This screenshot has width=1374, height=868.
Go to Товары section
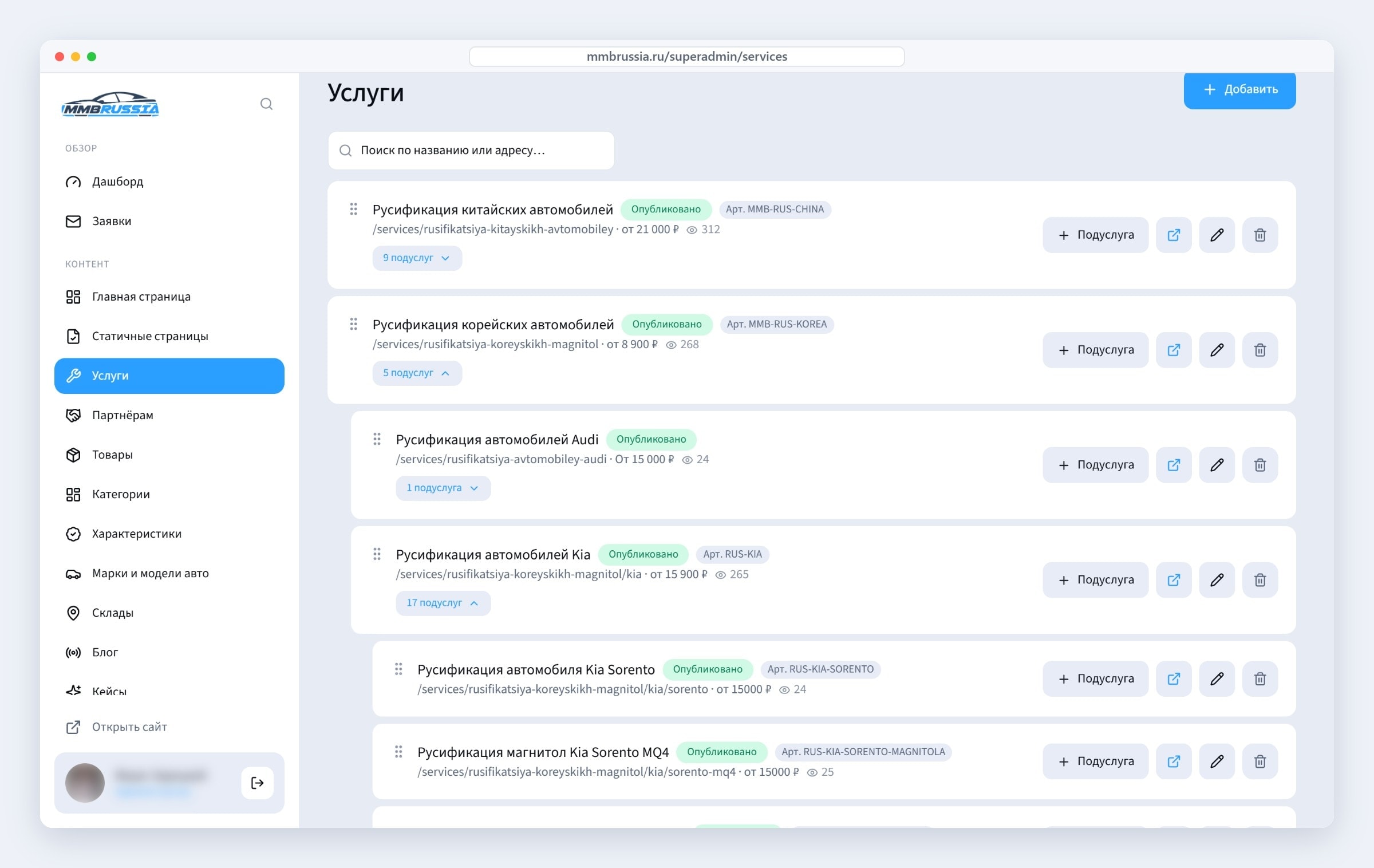pos(169,455)
